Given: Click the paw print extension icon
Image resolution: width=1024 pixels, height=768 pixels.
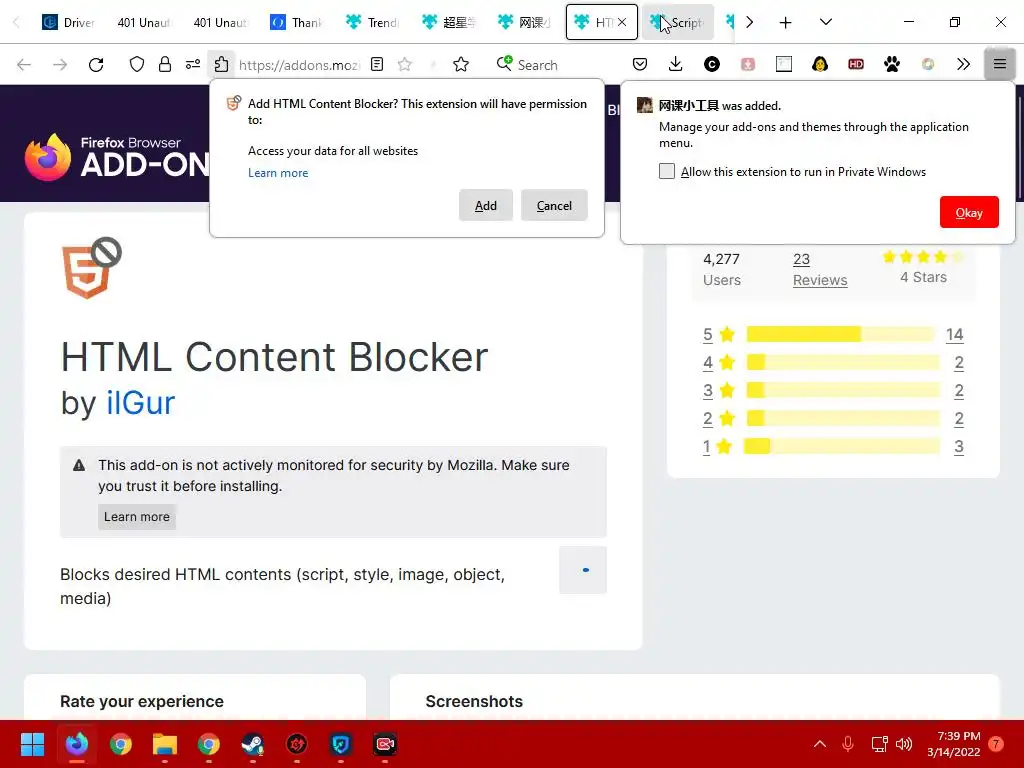Looking at the screenshot, I should pos(891,64).
